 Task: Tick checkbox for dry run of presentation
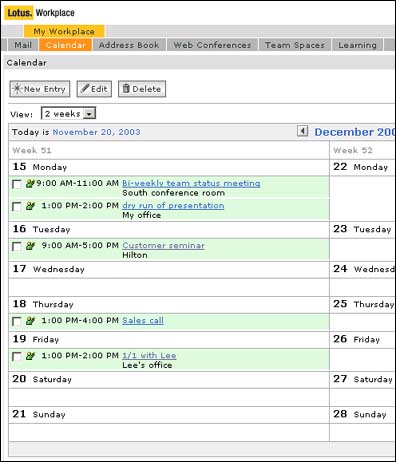pos(17,207)
